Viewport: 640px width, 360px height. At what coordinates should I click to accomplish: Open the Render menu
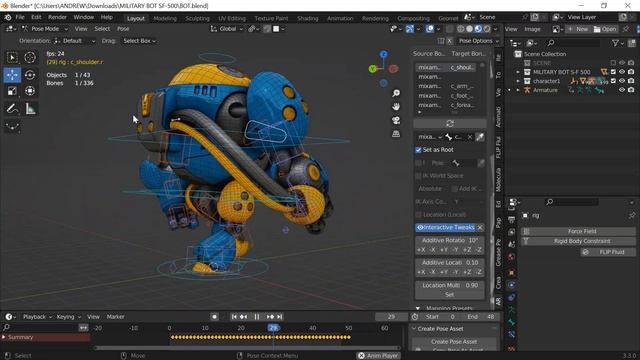click(x=57, y=18)
